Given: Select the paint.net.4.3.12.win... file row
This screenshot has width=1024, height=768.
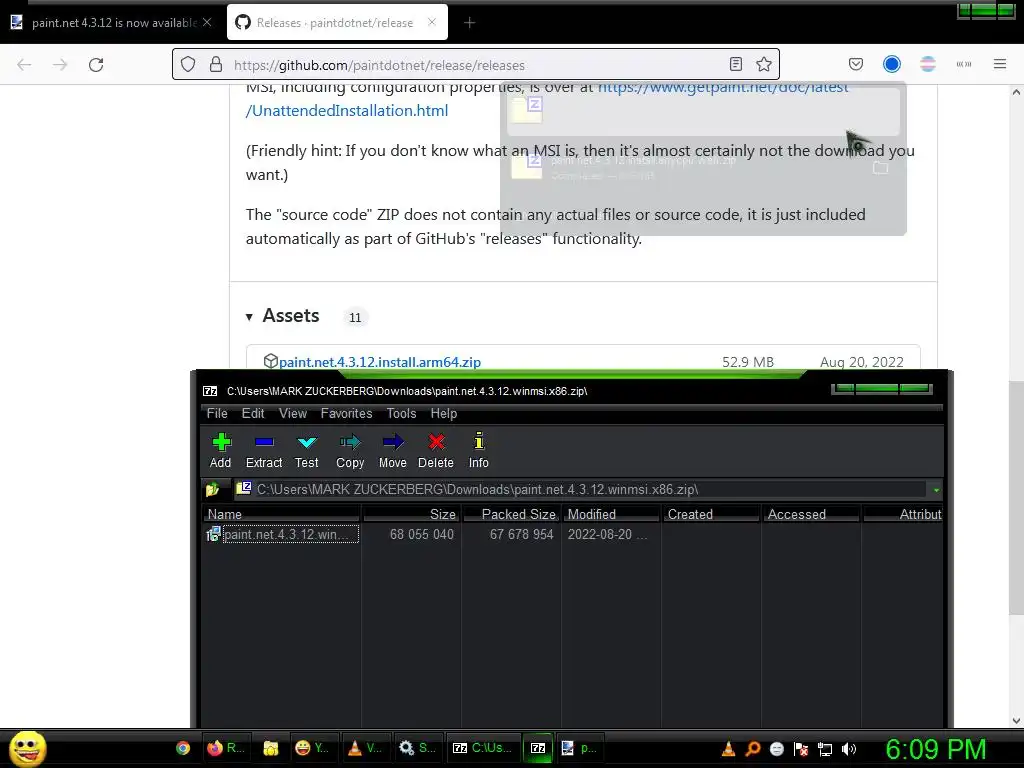Looking at the screenshot, I should point(282,534).
